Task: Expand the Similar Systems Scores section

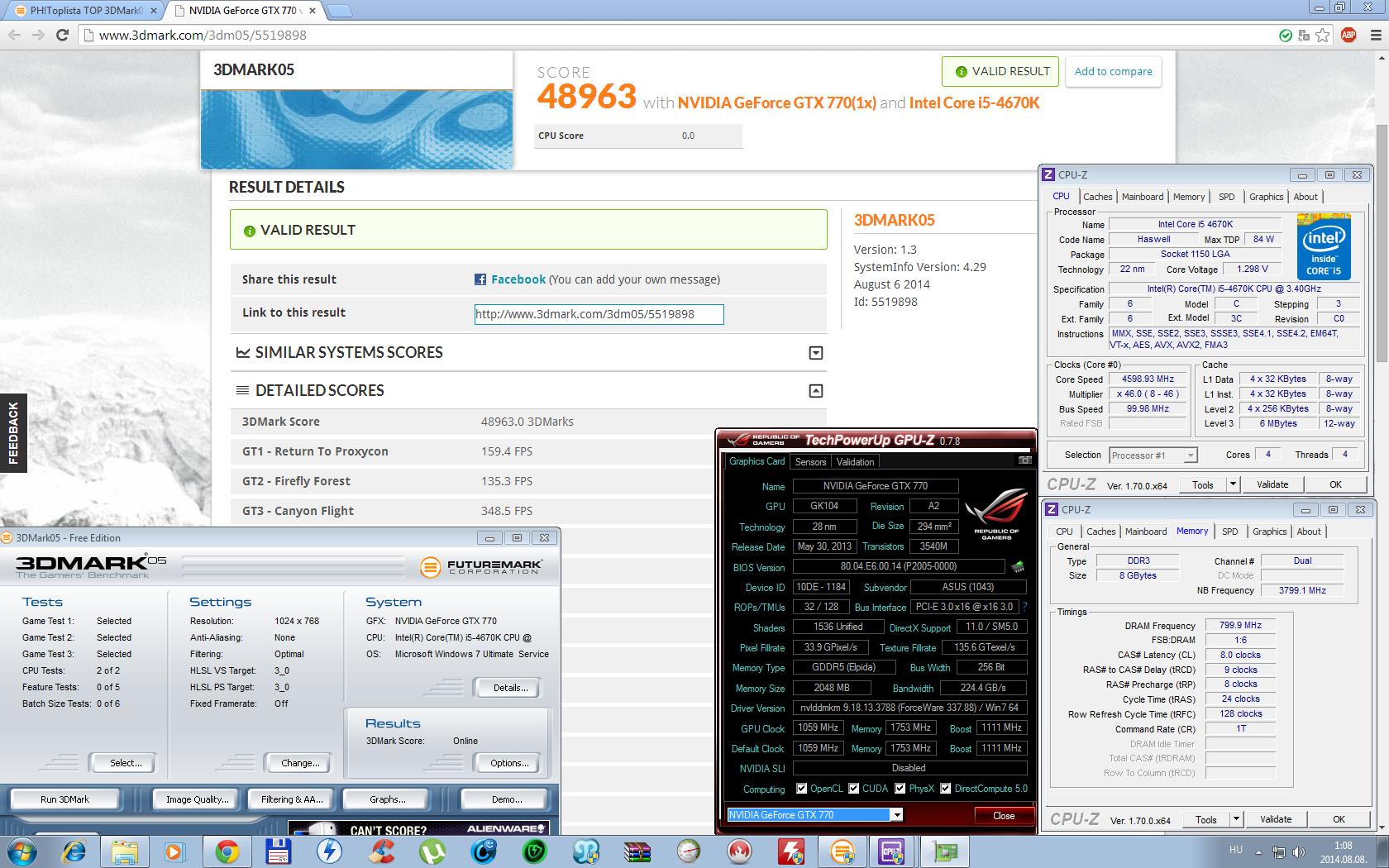Action: click(815, 353)
